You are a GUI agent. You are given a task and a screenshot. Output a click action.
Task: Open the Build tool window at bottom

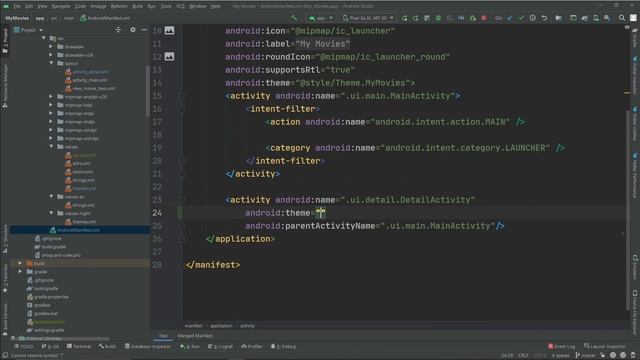tap(107, 347)
